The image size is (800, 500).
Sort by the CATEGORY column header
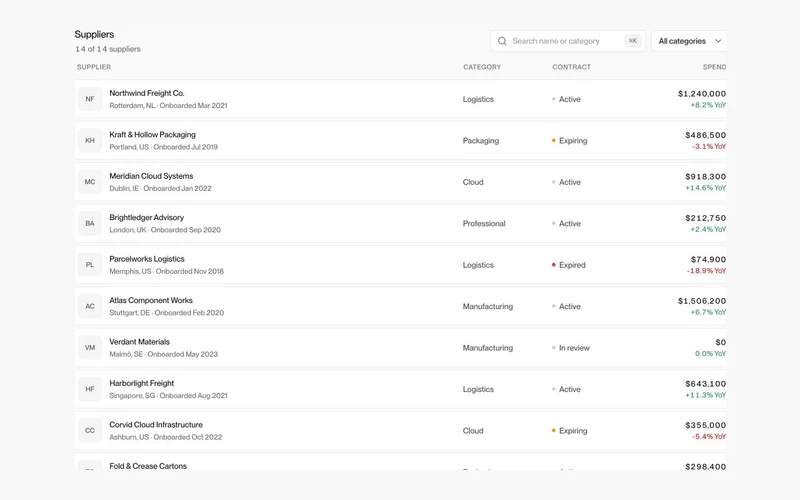pyautogui.click(x=482, y=67)
